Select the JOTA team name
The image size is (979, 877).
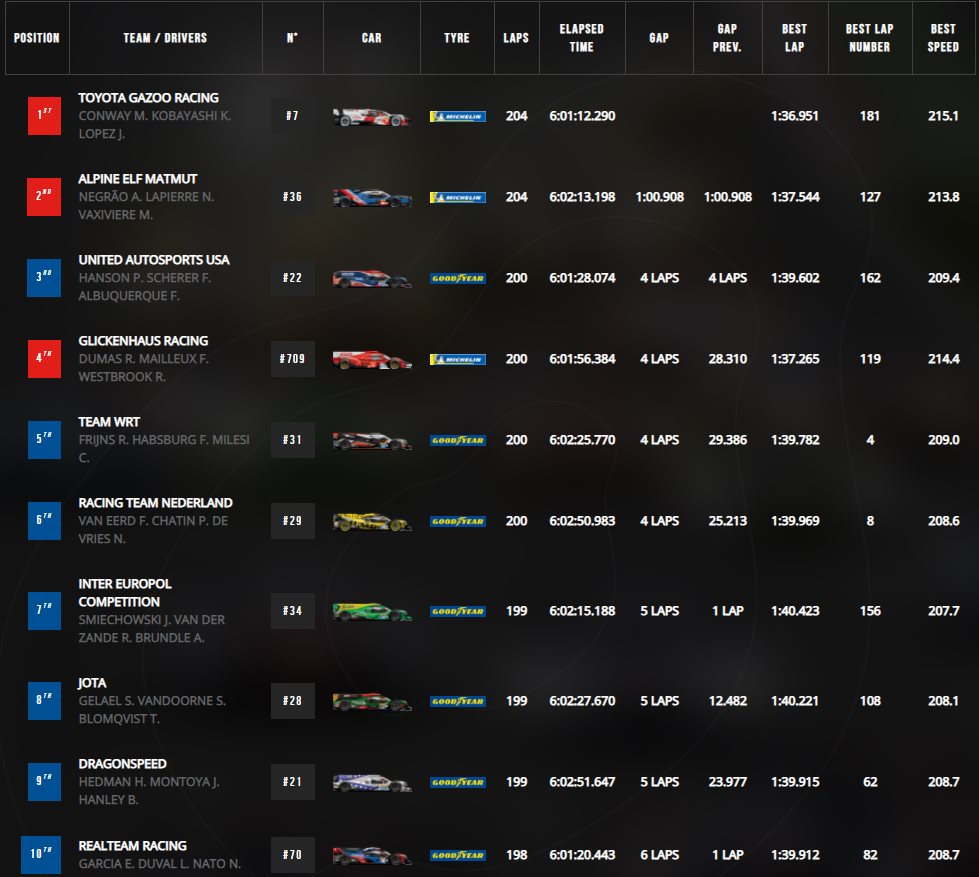(92, 683)
